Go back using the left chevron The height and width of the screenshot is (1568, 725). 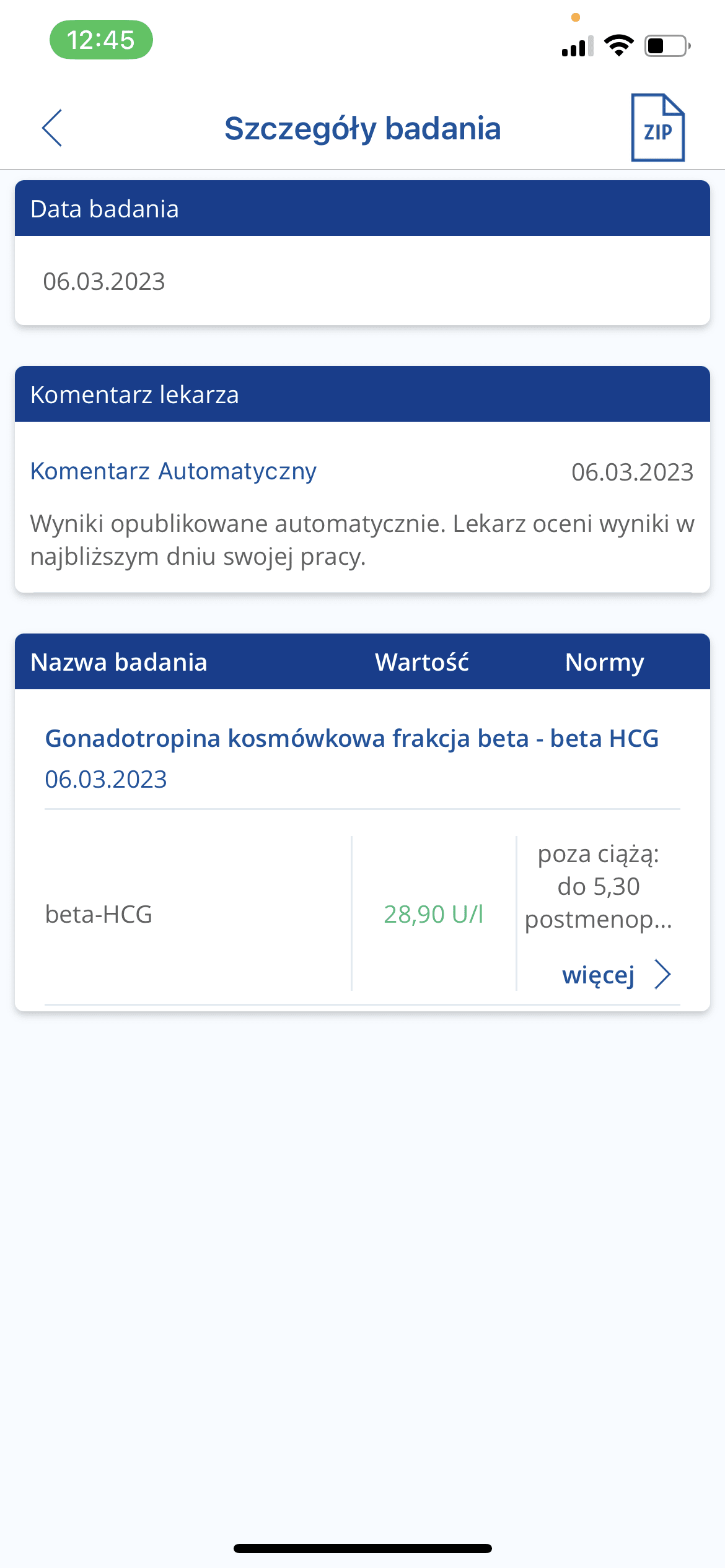point(52,128)
